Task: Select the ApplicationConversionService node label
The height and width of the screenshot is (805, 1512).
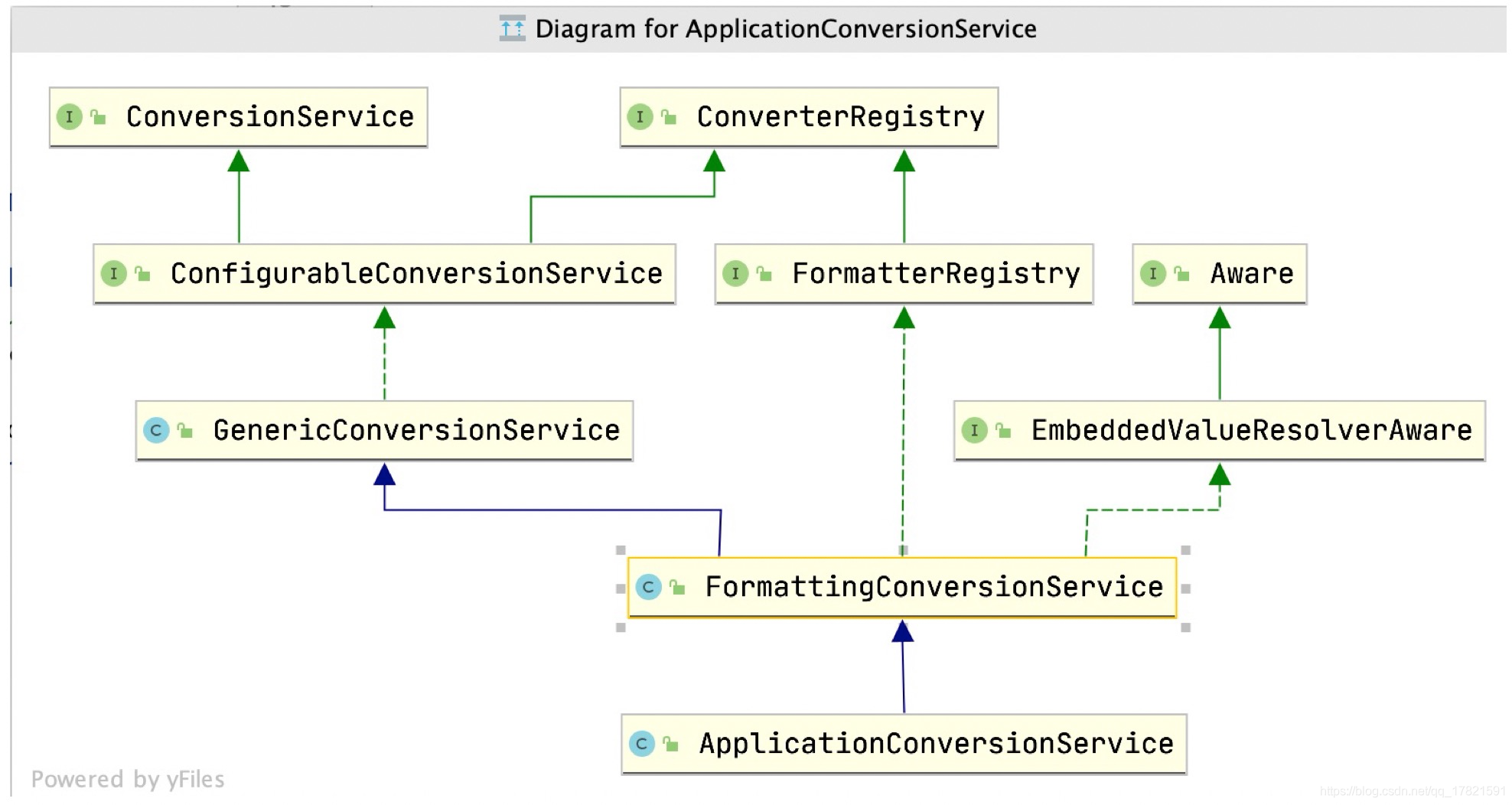Action: pyautogui.click(x=937, y=744)
